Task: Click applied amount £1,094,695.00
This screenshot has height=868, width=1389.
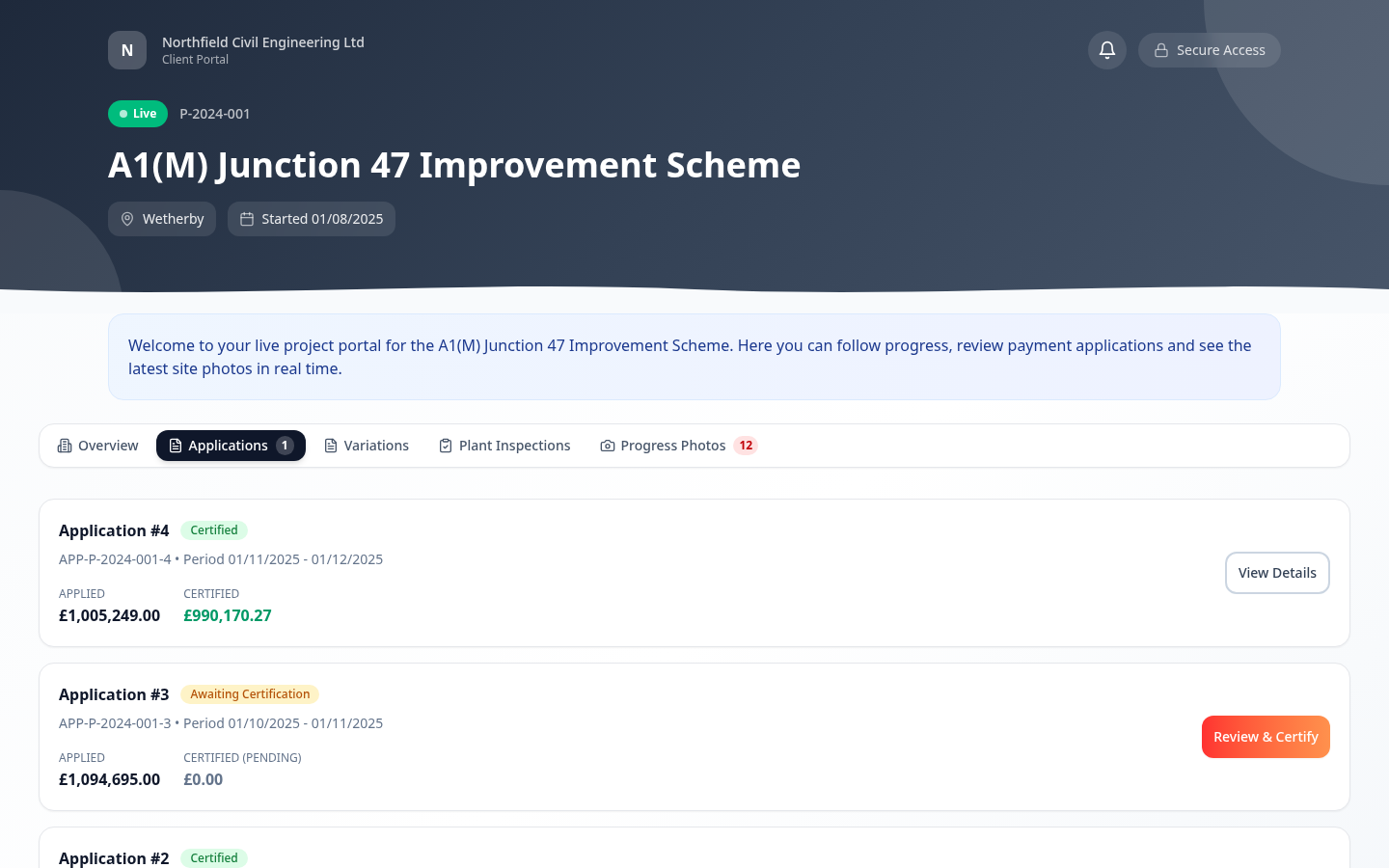Action: [x=110, y=779]
